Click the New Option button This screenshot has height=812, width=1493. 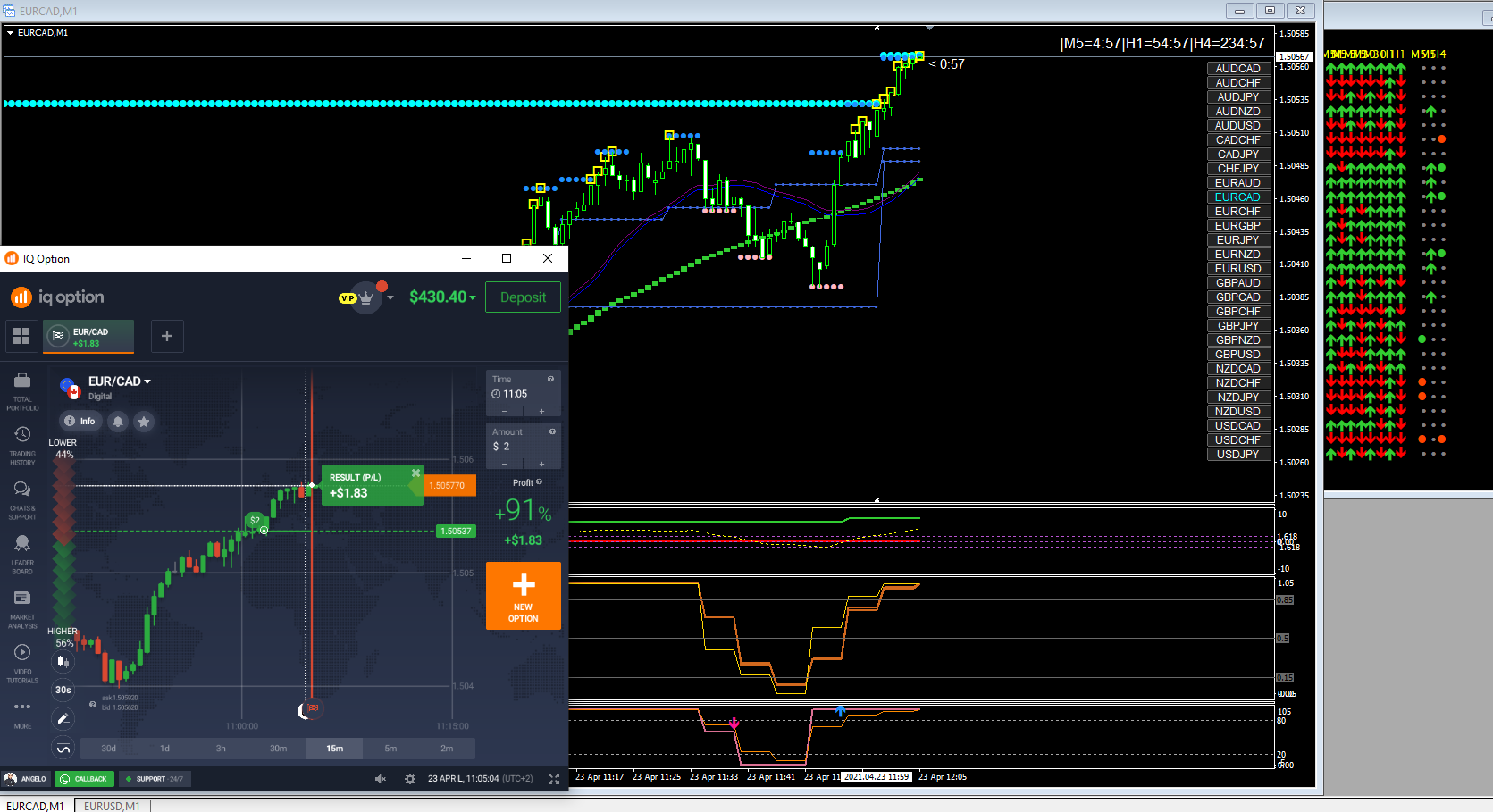[x=524, y=596]
